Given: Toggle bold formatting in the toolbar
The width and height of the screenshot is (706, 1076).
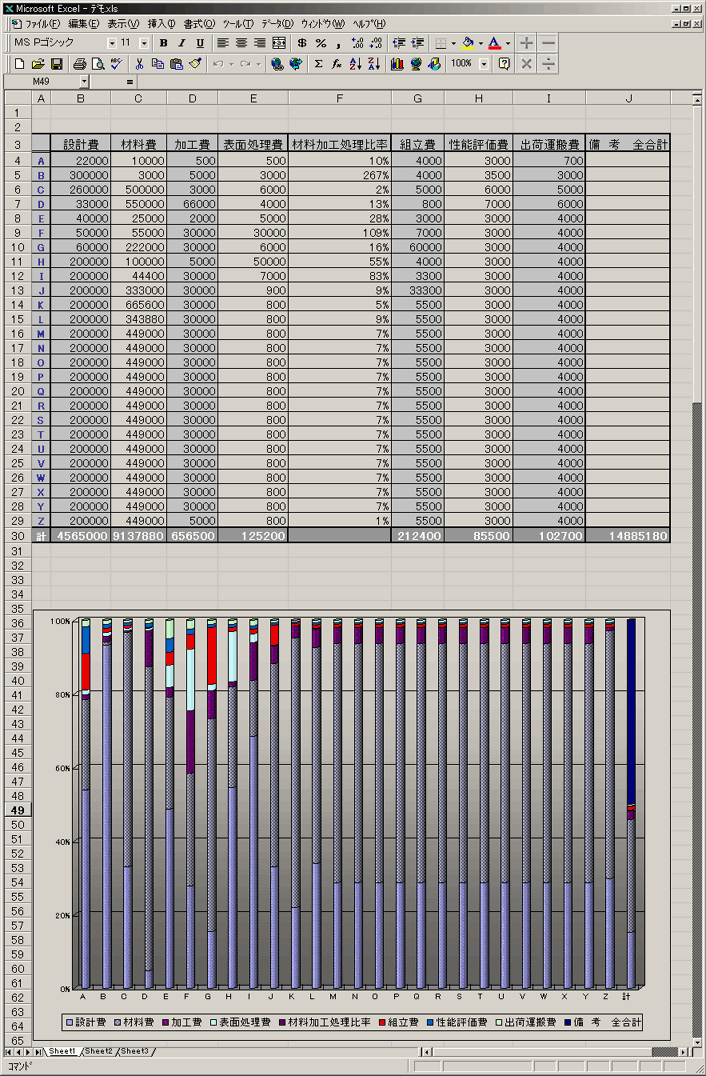Looking at the screenshot, I should pyautogui.click(x=164, y=44).
